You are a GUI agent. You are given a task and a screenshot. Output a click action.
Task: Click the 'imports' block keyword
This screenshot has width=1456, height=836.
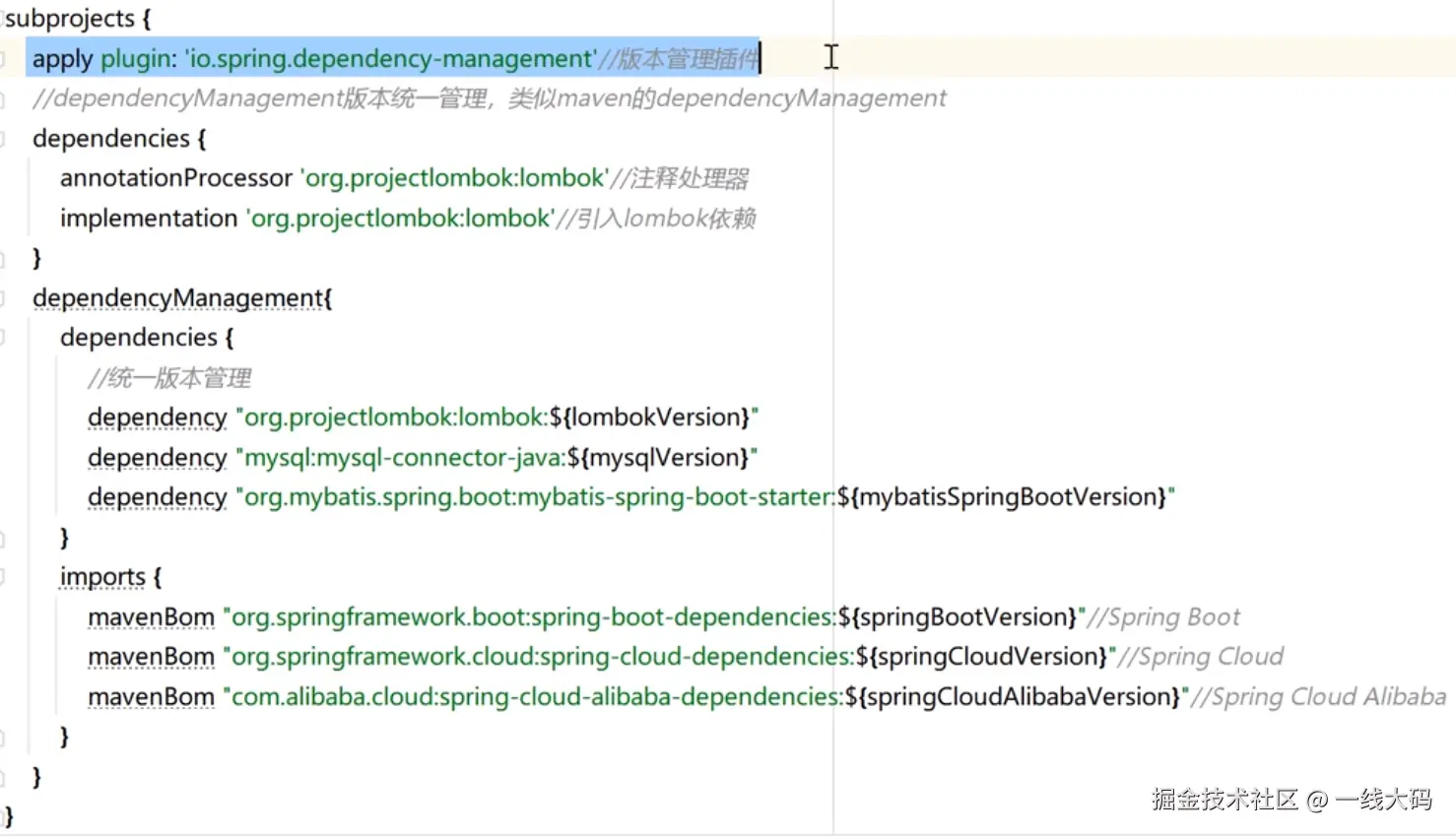click(x=102, y=577)
